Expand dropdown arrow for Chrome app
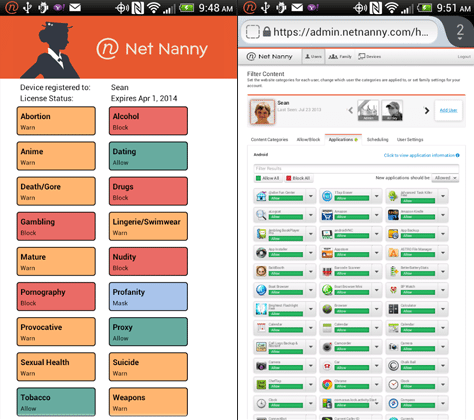Image resolution: width=474 pixels, height=420 pixels. pos(377,384)
